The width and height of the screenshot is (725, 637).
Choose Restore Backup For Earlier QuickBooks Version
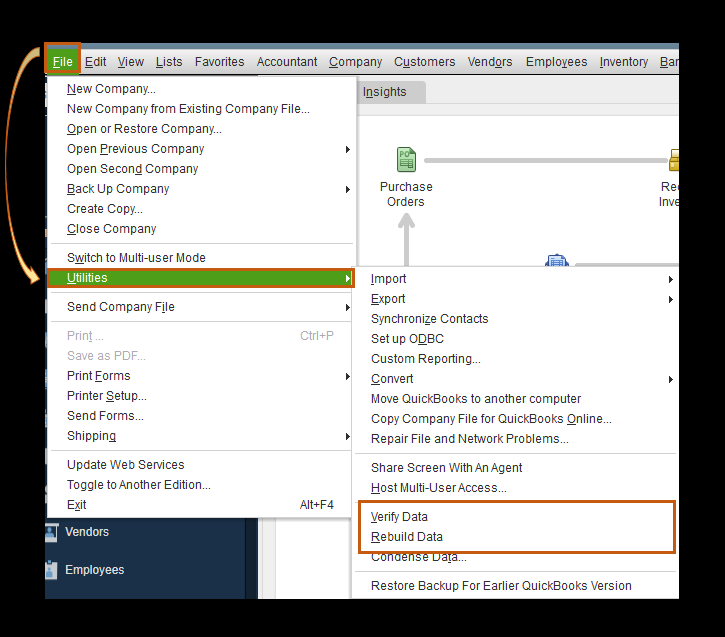(516, 586)
